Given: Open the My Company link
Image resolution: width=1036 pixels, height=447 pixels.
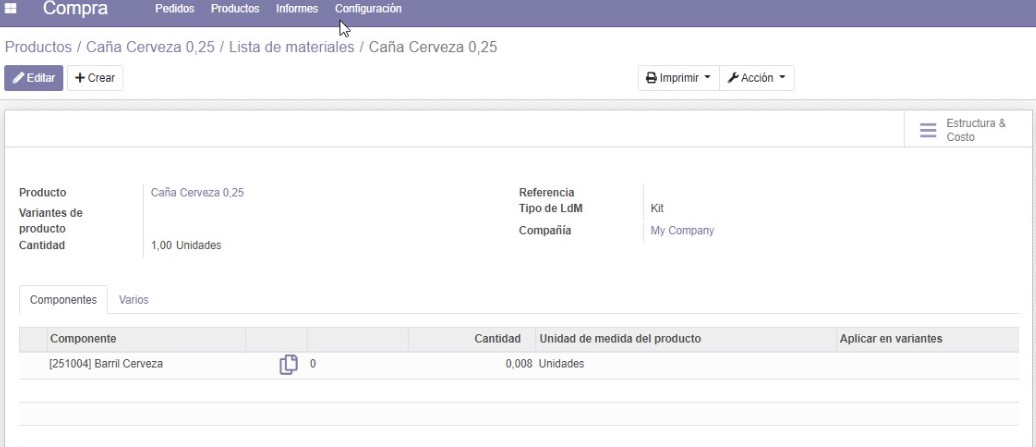Looking at the screenshot, I should pos(682,231).
